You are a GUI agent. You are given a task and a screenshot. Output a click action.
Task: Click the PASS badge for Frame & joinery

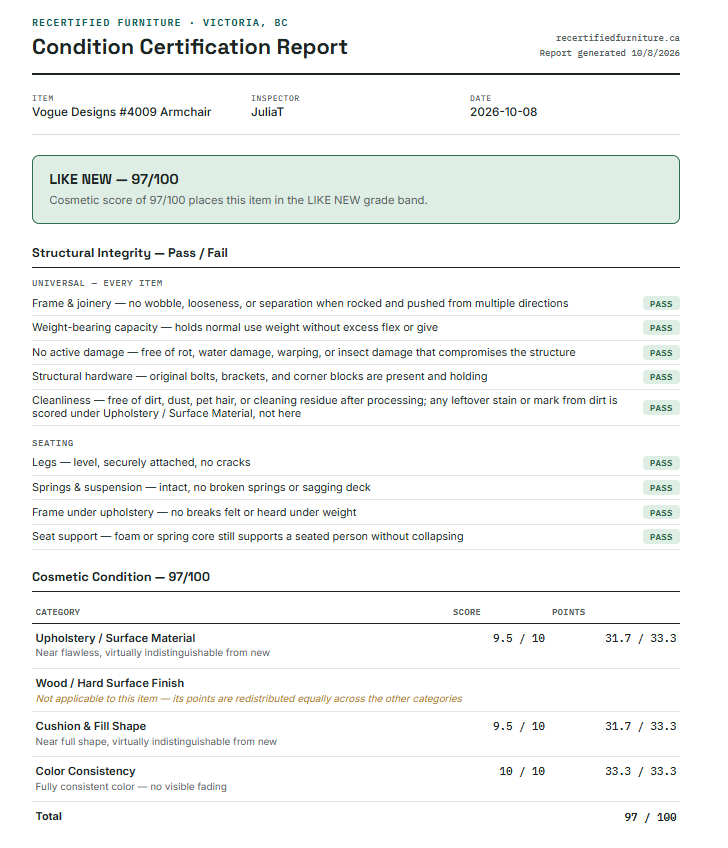pos(661,304)
